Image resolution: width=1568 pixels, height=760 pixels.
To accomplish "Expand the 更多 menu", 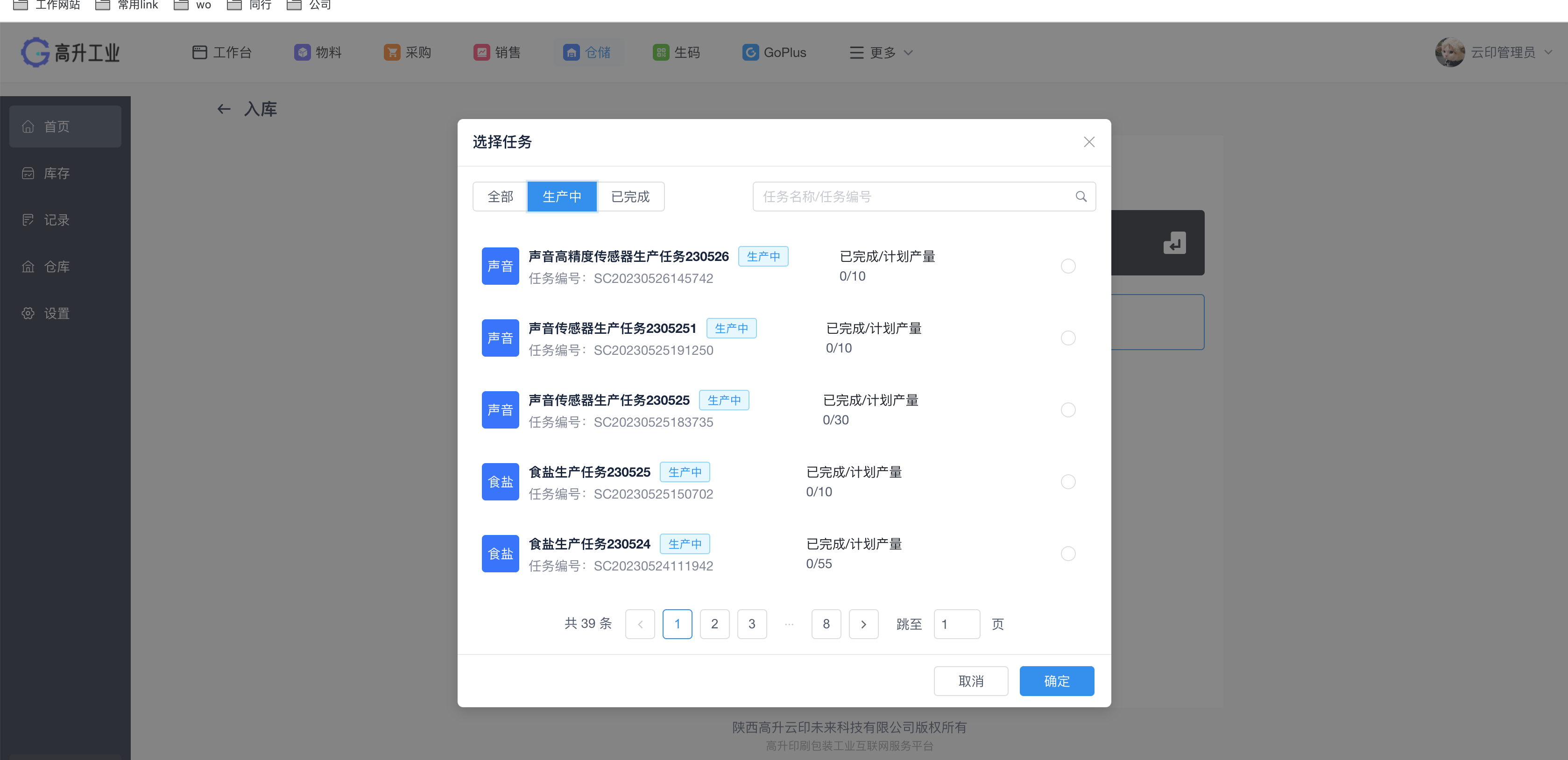I will (x=881, y=52).
